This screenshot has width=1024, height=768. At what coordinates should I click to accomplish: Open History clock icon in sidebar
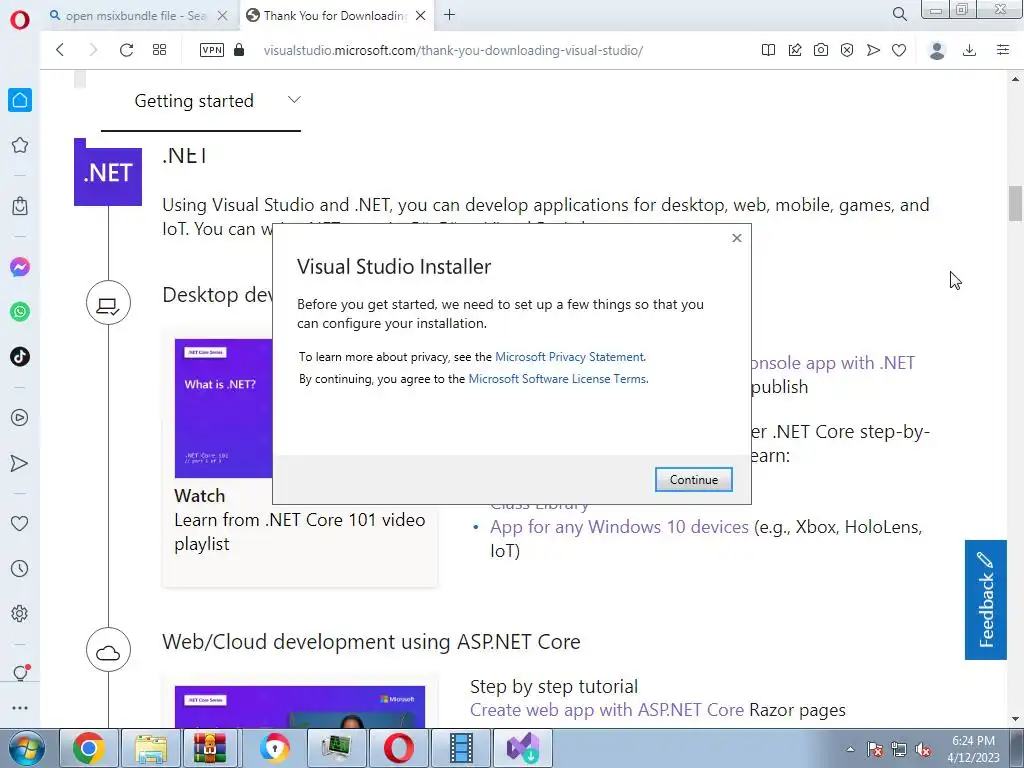pyautogui.click(x=20, y=569)
